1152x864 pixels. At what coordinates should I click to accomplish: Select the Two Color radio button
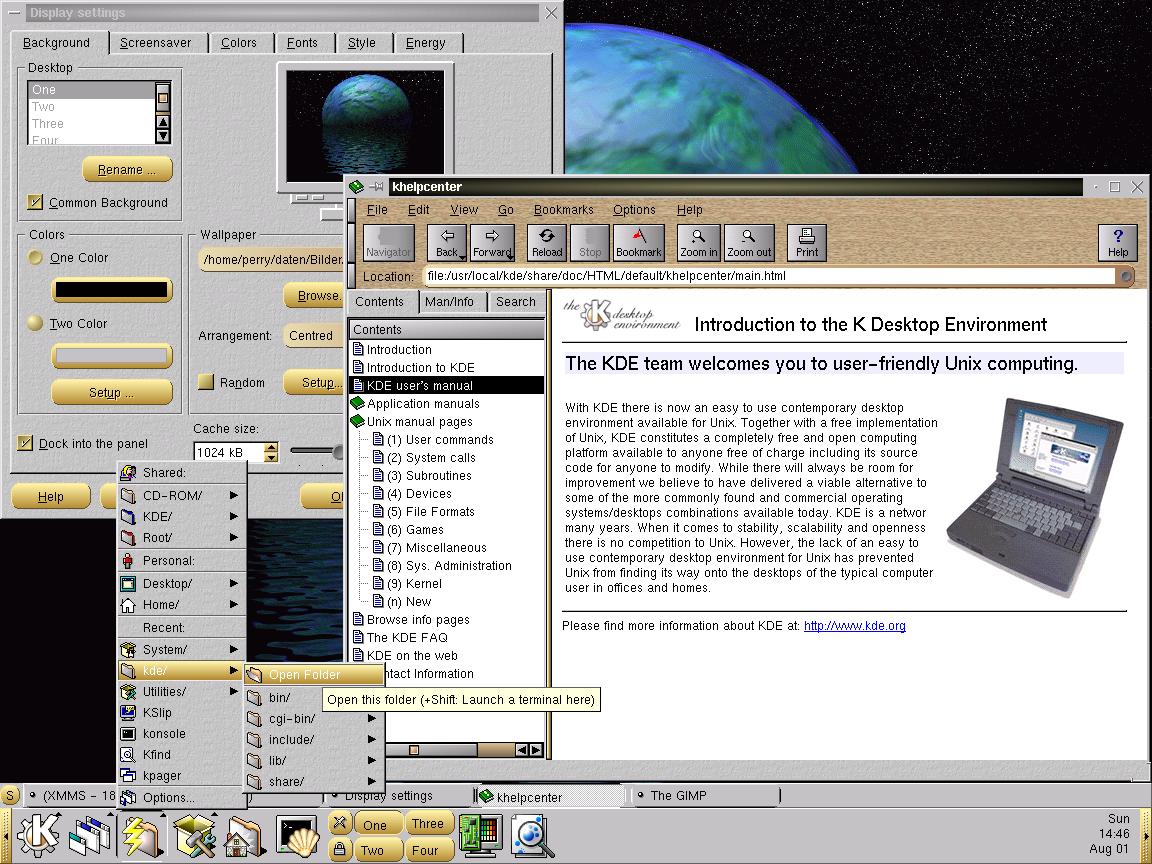35,323
